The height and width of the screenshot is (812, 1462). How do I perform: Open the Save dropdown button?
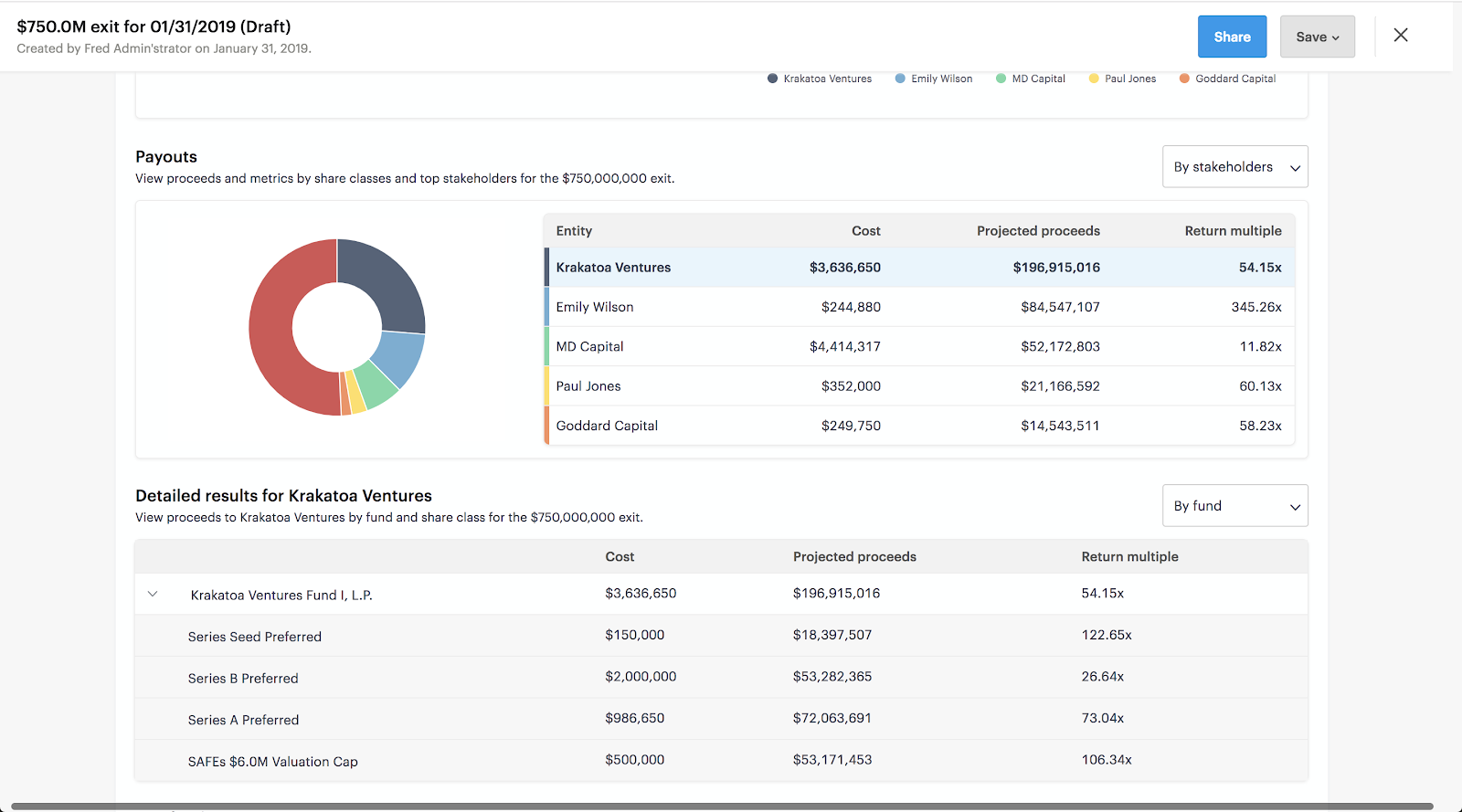[x=1317, y=37]
